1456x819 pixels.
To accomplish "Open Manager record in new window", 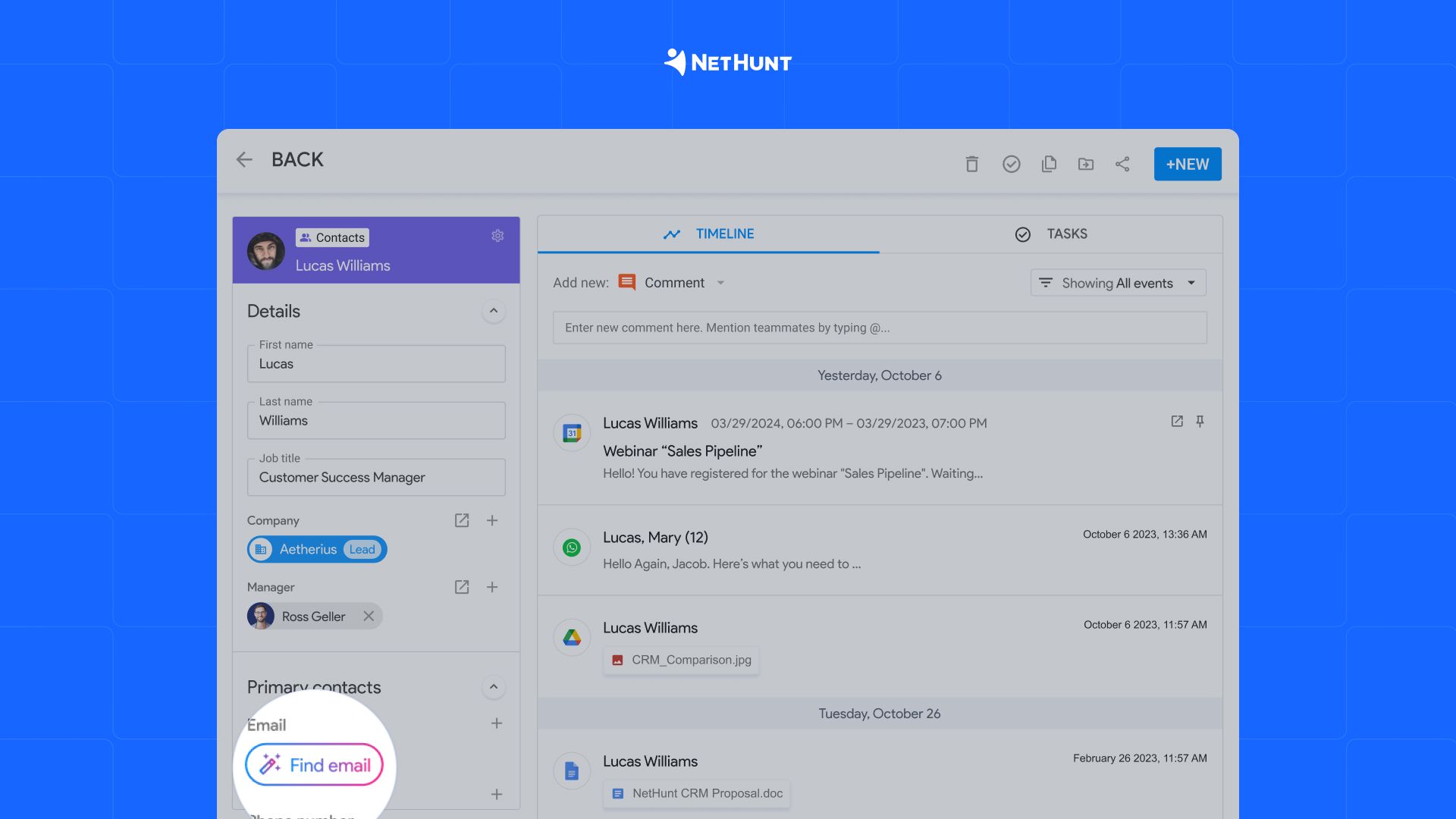I will tap(462, 587).
